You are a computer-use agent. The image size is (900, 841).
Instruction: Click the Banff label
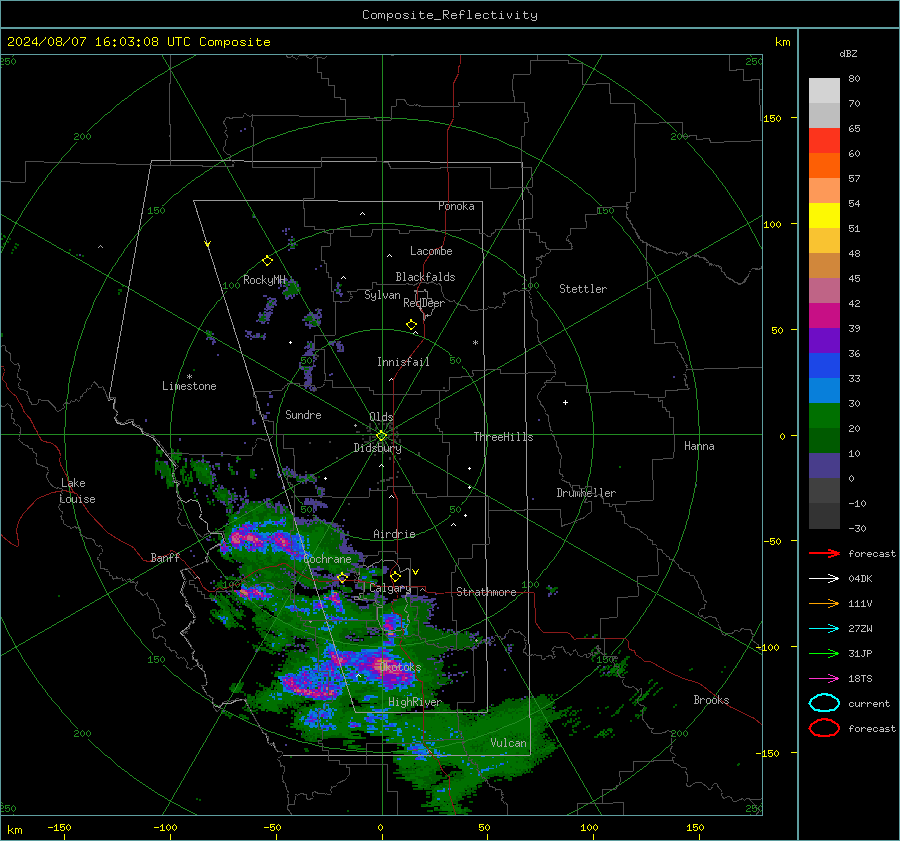click(x=165, y=558)
